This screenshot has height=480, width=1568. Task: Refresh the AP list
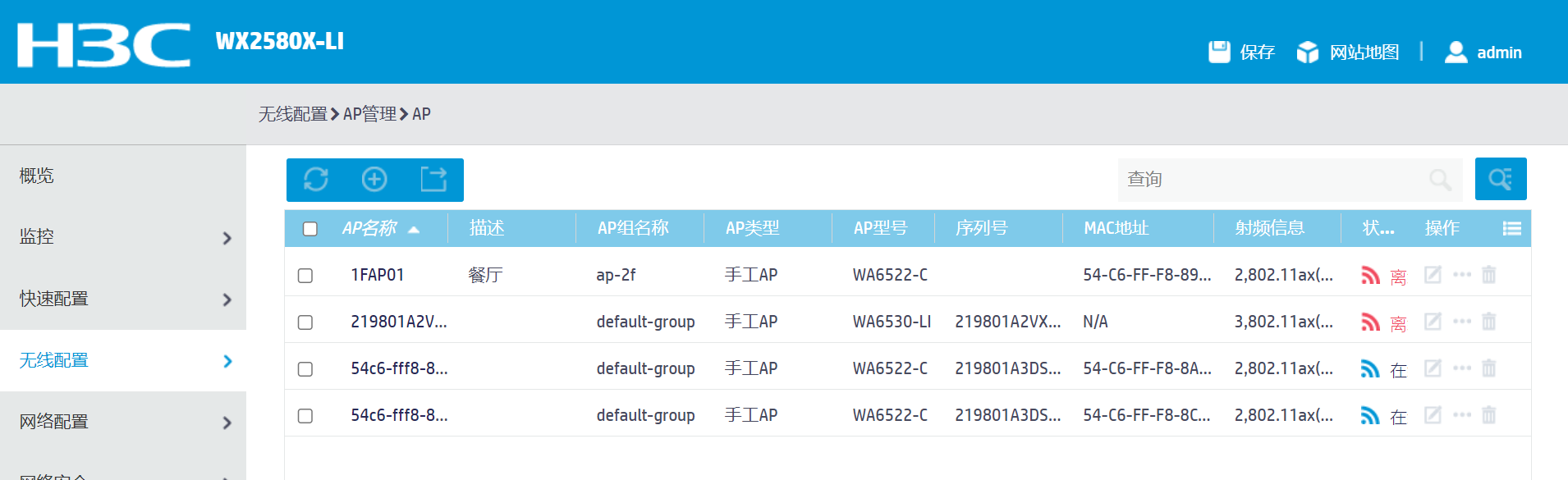(x=316, y=179)
